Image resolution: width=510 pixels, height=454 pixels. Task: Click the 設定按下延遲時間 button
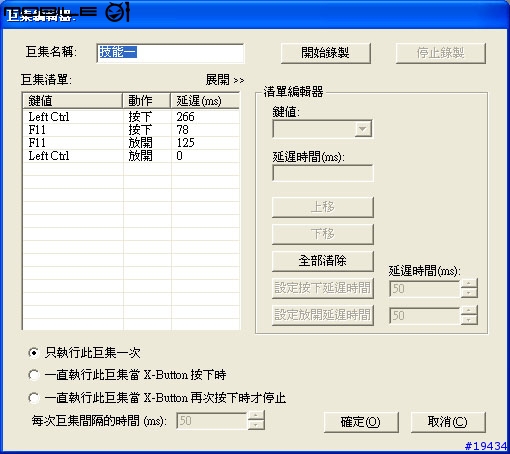tap(323, 288)
